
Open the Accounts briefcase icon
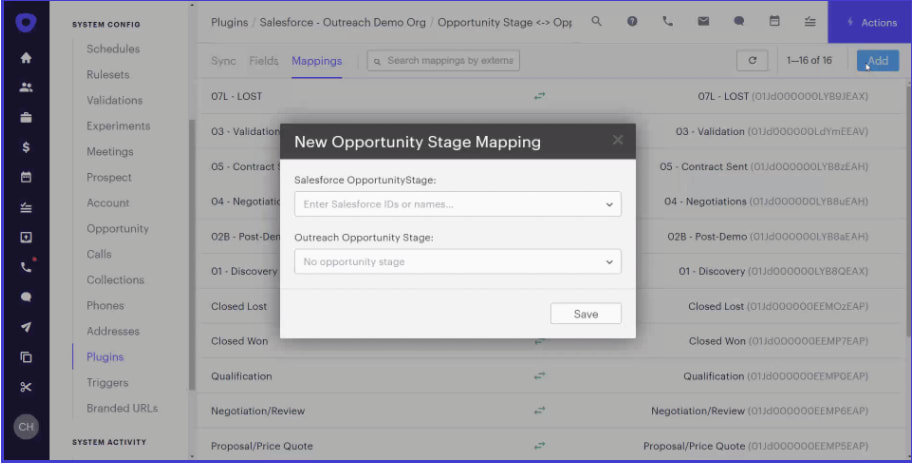click(26, 118)
